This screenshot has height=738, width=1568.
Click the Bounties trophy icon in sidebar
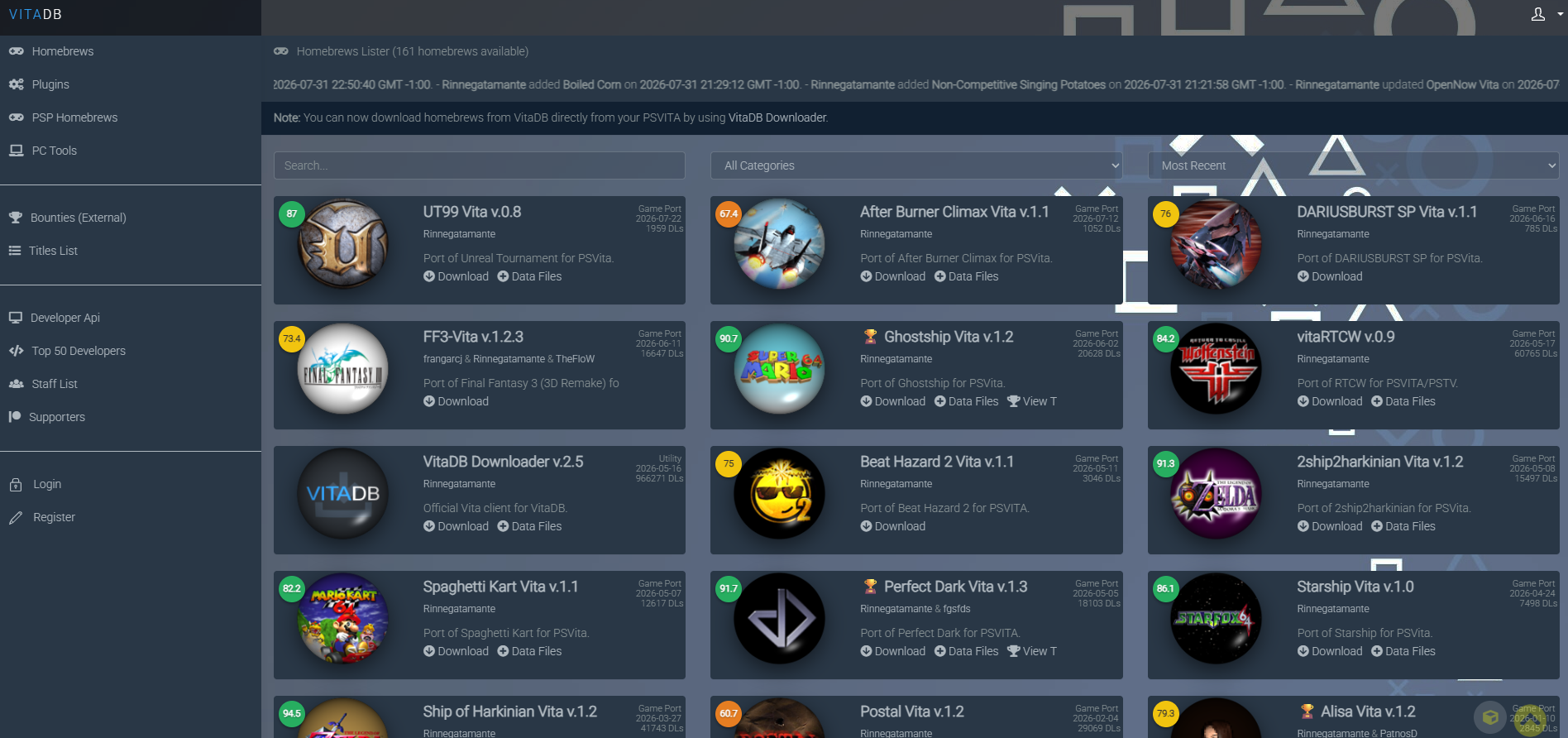(15, 218)
